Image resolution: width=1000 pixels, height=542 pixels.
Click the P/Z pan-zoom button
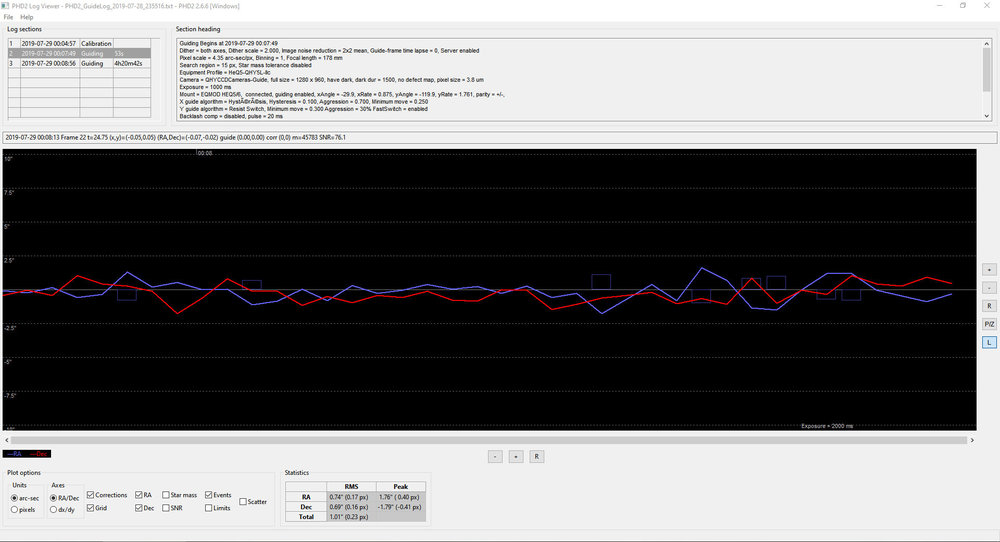(x=989, y=324)
